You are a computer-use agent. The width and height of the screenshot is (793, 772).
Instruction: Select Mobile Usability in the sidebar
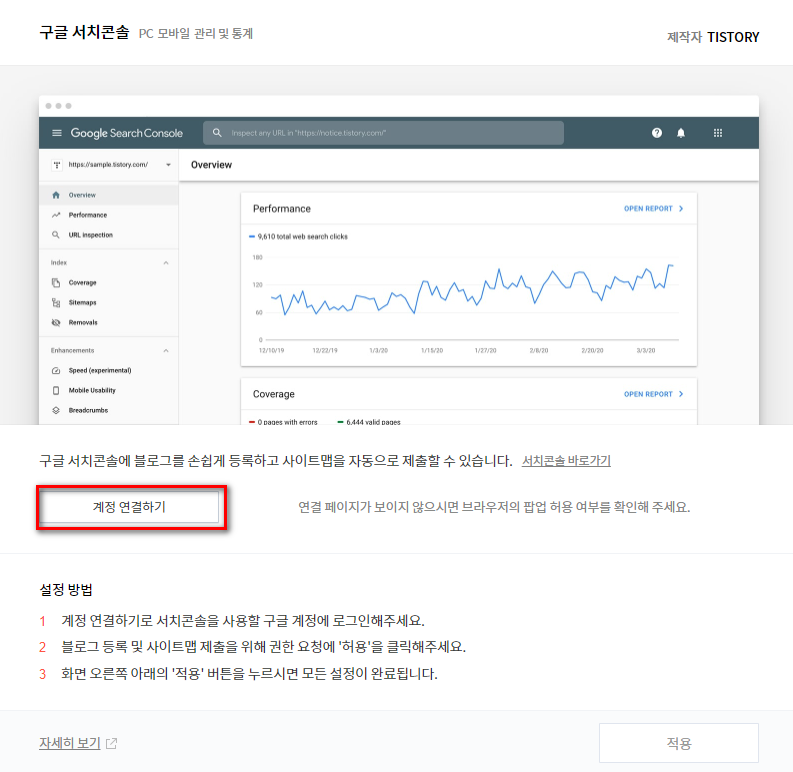(92, 390)
